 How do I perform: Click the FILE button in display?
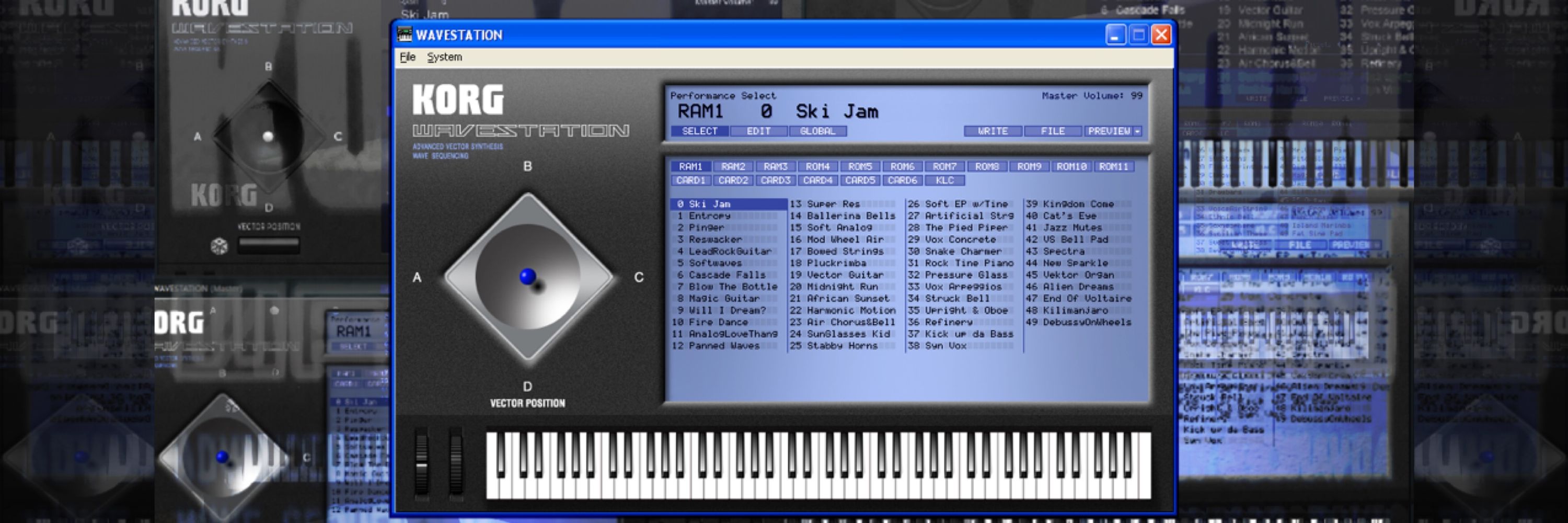pos(1053,131)
